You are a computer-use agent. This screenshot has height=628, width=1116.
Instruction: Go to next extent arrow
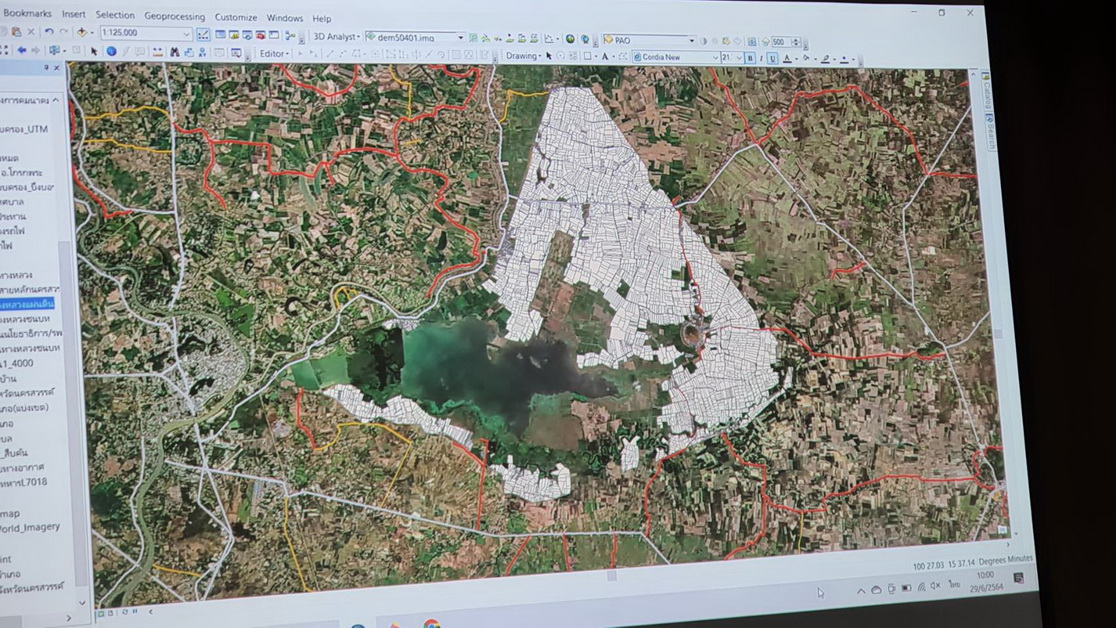(36, 51)
